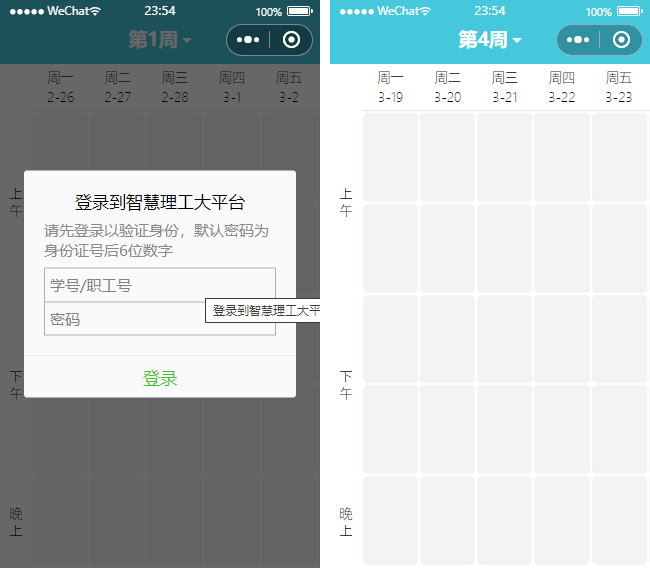
Task: Click 周五 3-2 header in left screen
Action: point(289,87)
